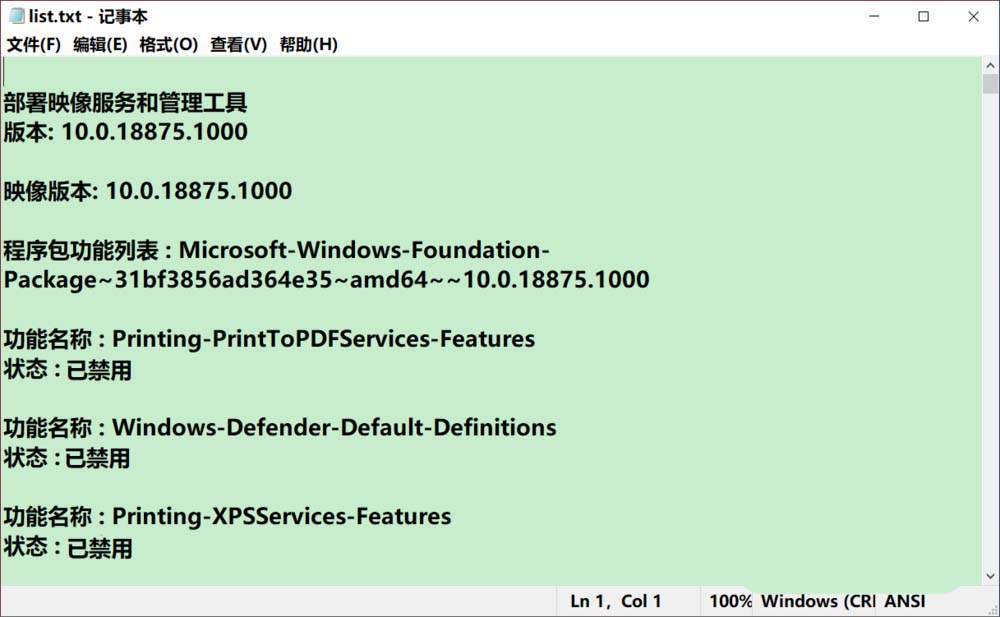Click the Package~31bf3856ad364e35 line

point(327,280)
